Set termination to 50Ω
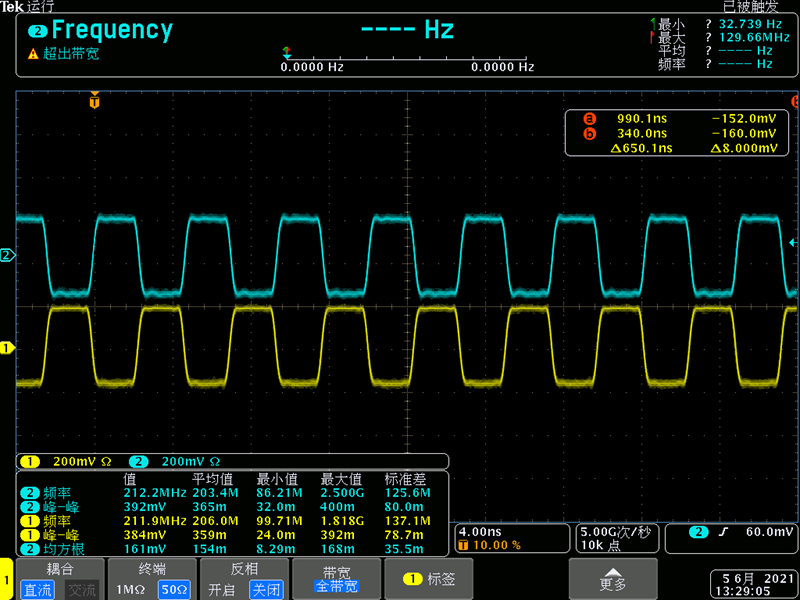Screen dimensions: 800x600 [x=173, y=589]
